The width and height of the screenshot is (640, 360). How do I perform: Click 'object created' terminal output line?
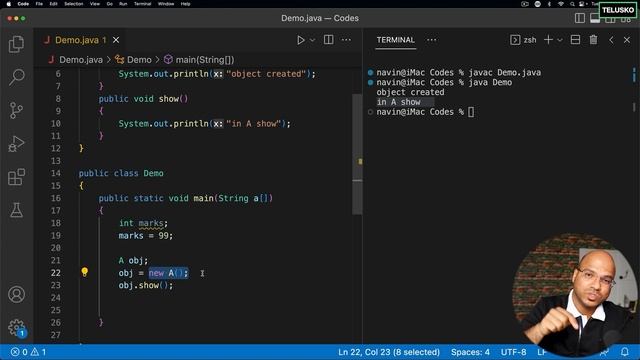[x=410, y=92]
